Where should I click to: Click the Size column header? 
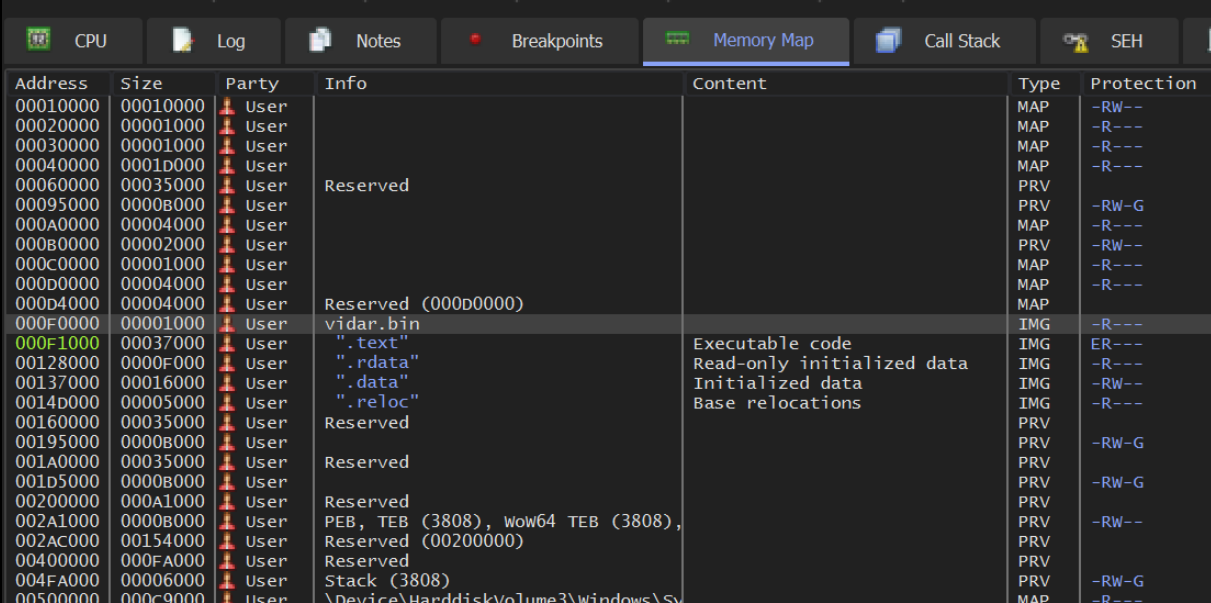tap(141, 84)
